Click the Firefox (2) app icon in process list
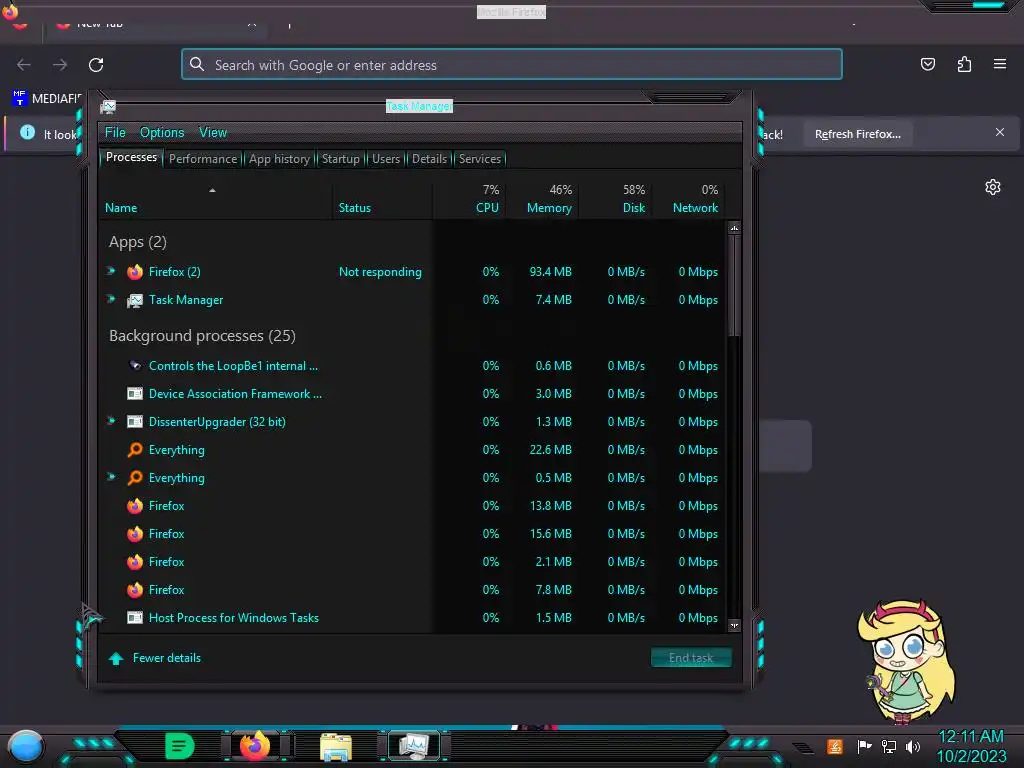Screen dimensions: 1024x768 (135, 272)
